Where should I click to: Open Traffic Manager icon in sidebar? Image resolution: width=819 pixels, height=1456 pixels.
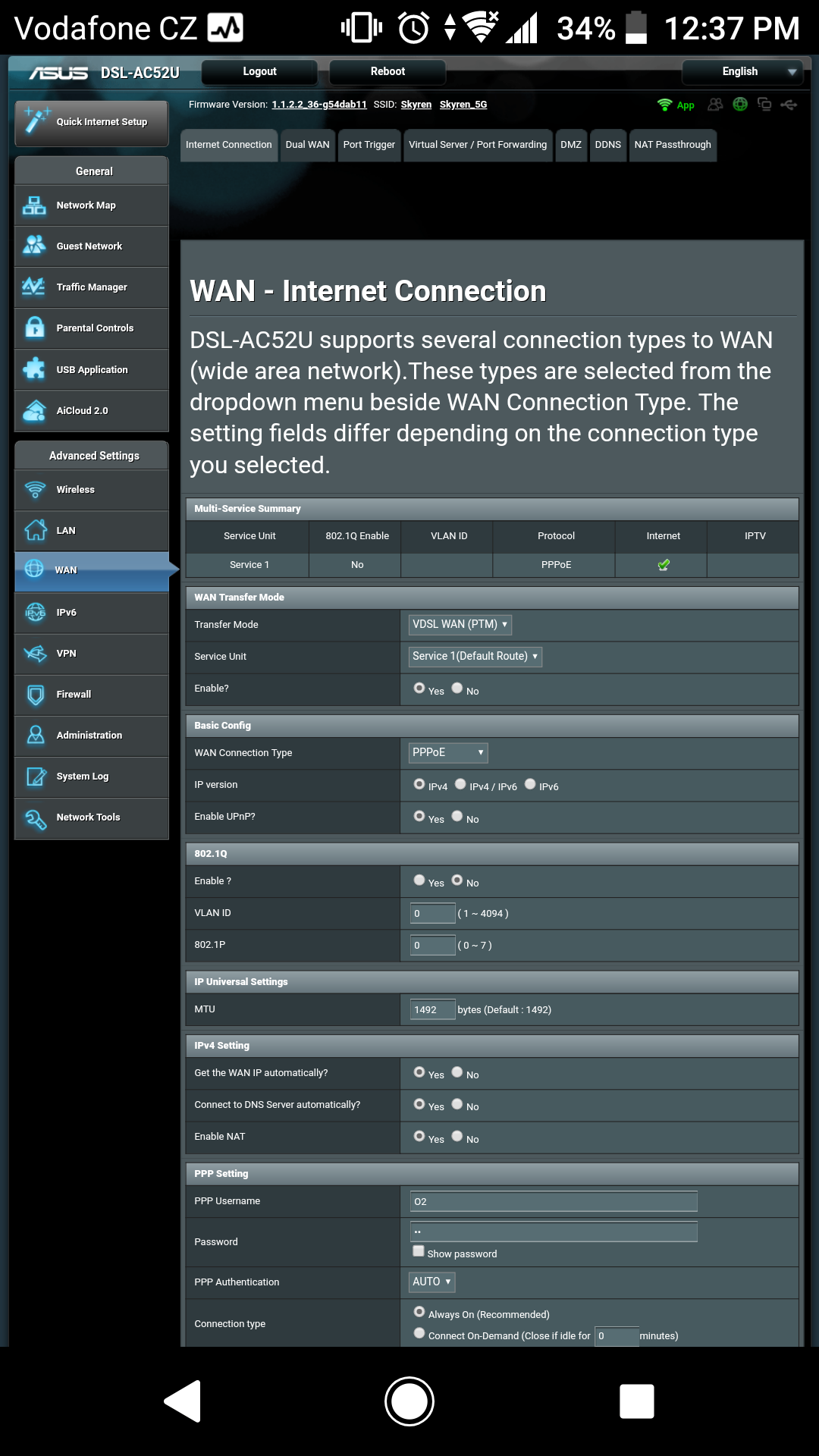[x=34, y=287]
